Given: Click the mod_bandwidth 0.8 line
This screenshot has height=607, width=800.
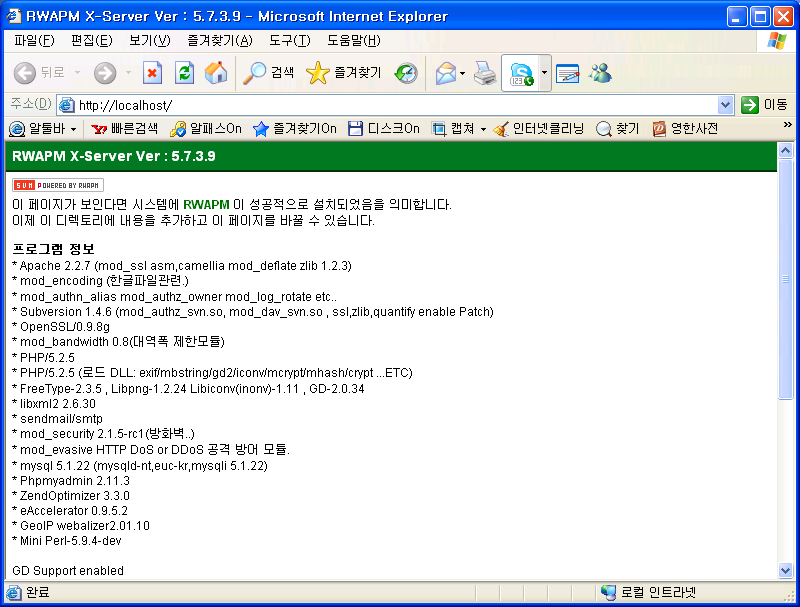Looking at the screenshot, I should tap(118, 342).
